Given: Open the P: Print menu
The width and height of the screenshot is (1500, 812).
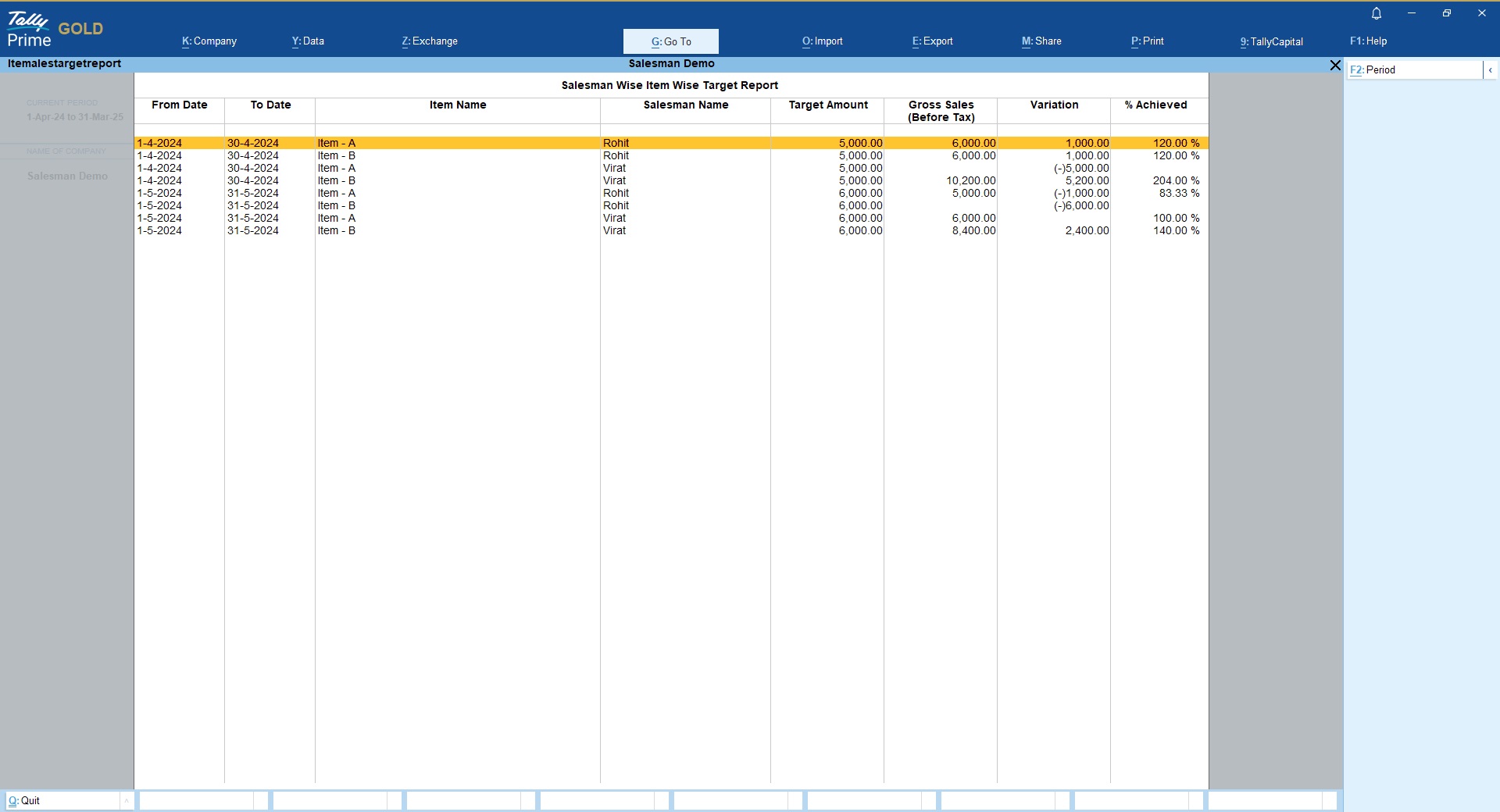Looking at the screenshot, I should click(x=1147, y=41).
